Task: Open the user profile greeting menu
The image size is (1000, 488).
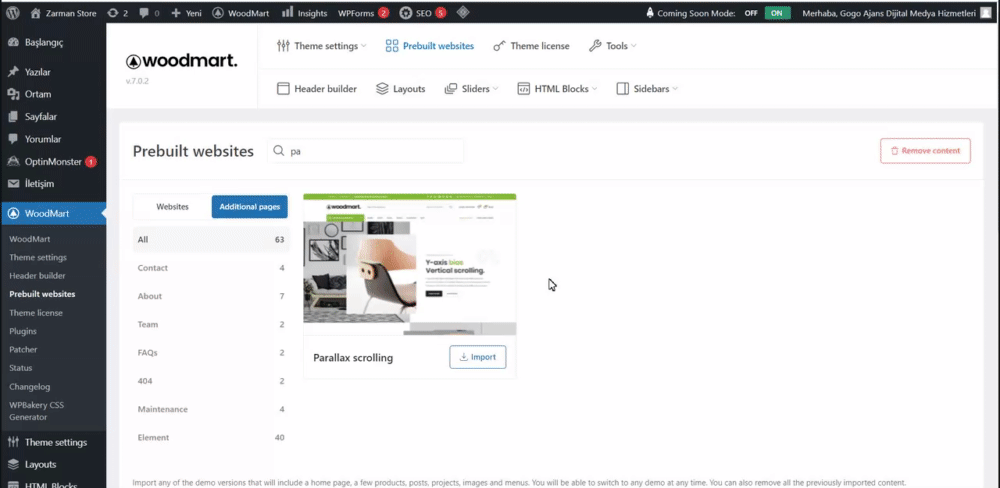Action: (x=888, y=13)
